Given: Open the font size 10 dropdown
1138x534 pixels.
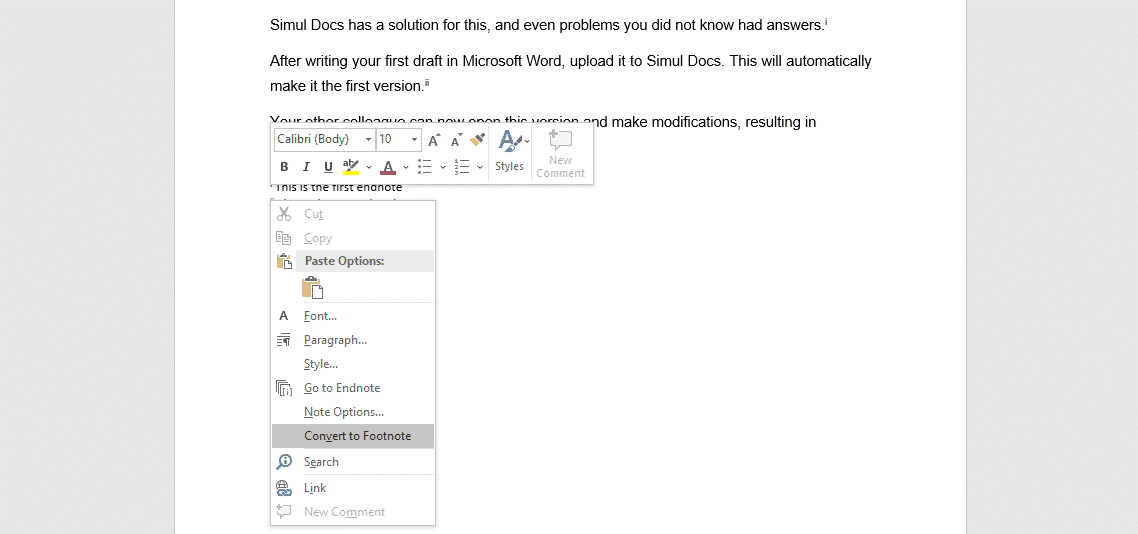Looking at the screenshot, I should click(414, 139).
